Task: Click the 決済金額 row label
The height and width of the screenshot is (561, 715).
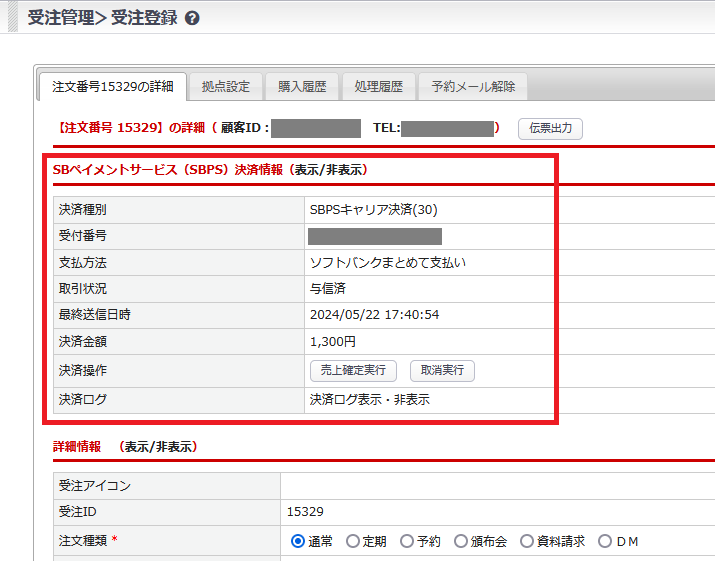Action: 83,342
